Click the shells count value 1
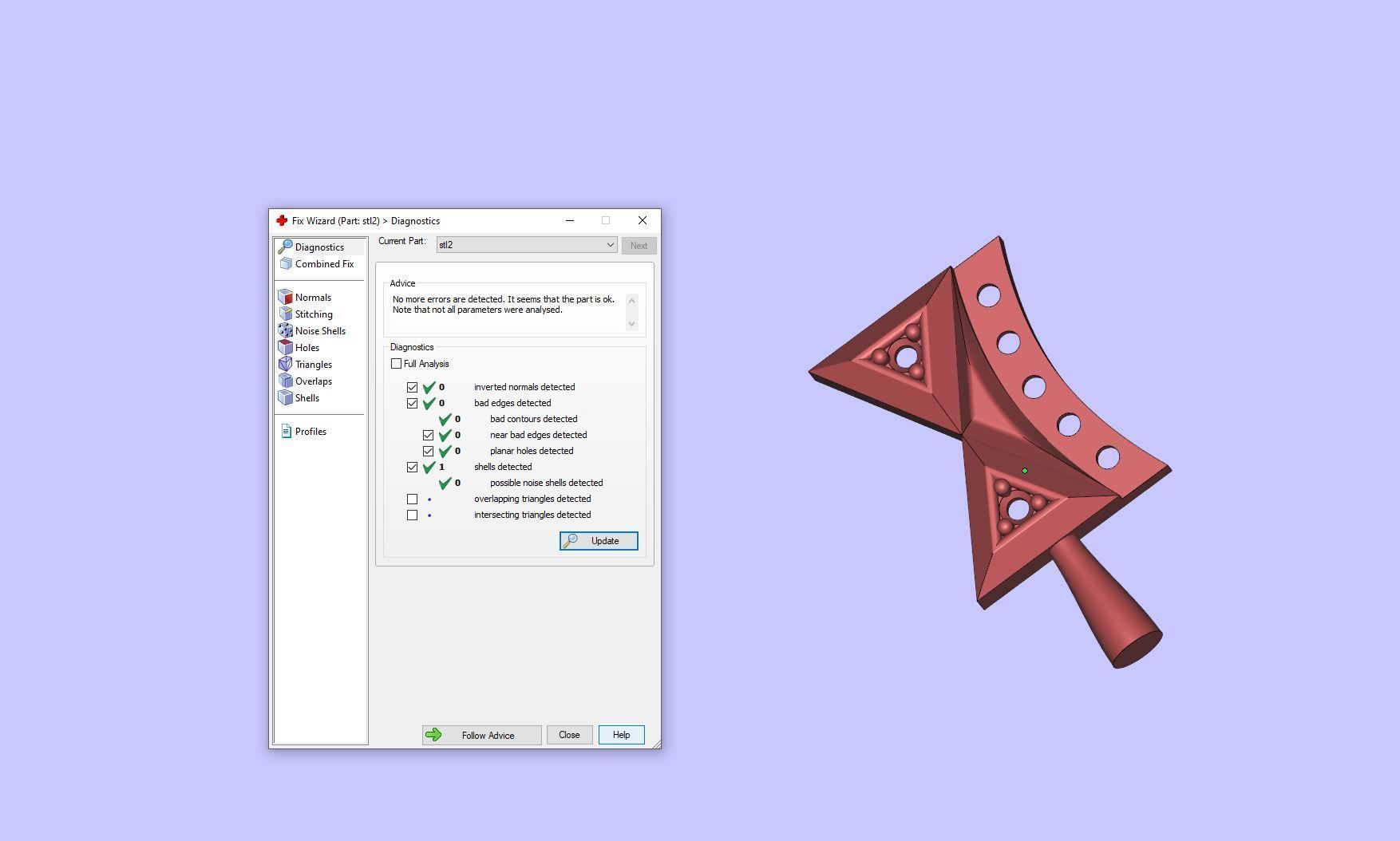 coord(441,467)
